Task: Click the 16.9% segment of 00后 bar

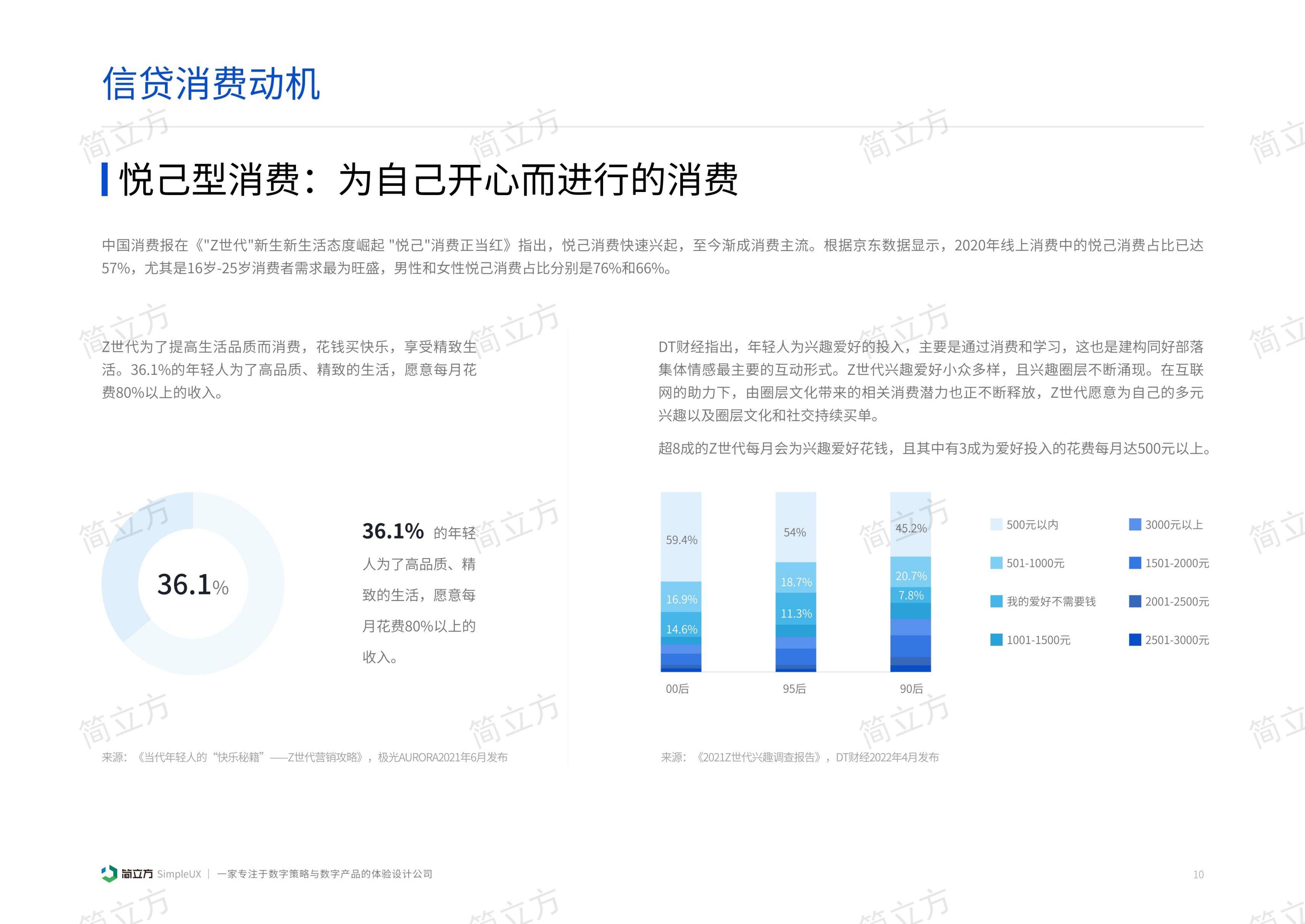Action: click(681, 597)
